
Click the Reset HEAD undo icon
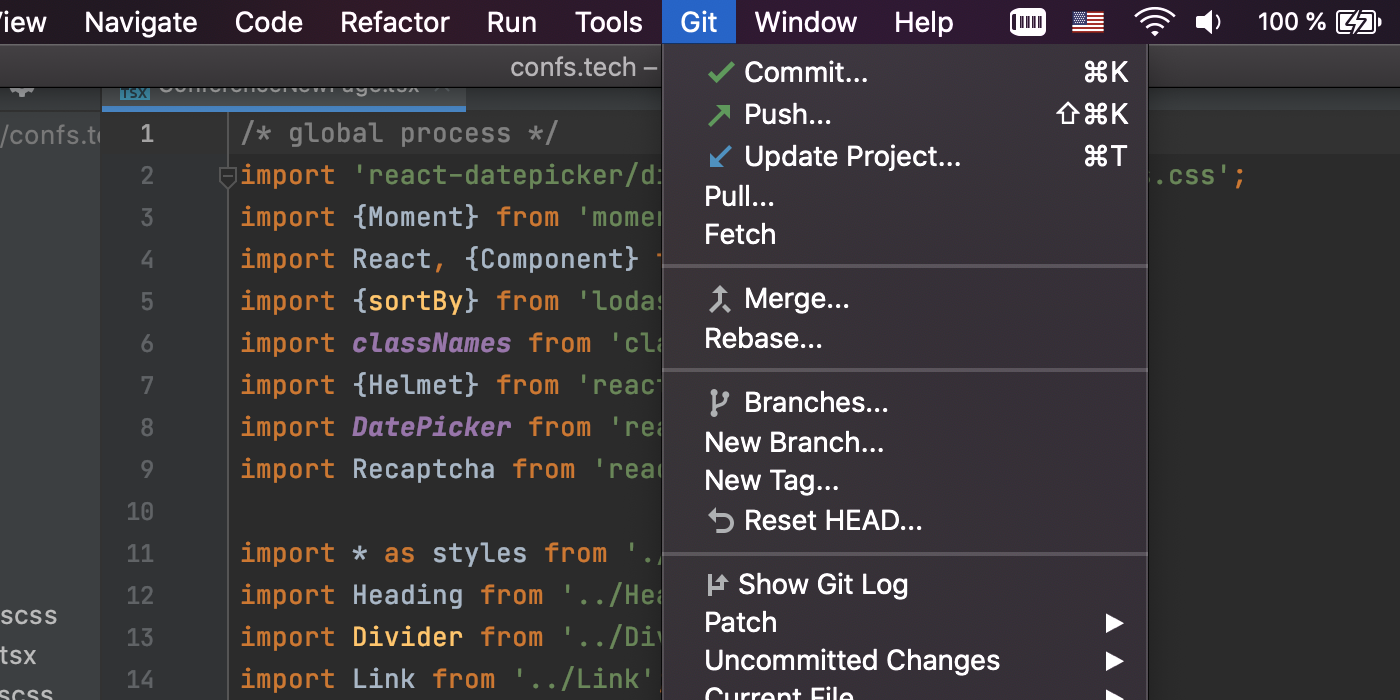(x=720, y=521)
